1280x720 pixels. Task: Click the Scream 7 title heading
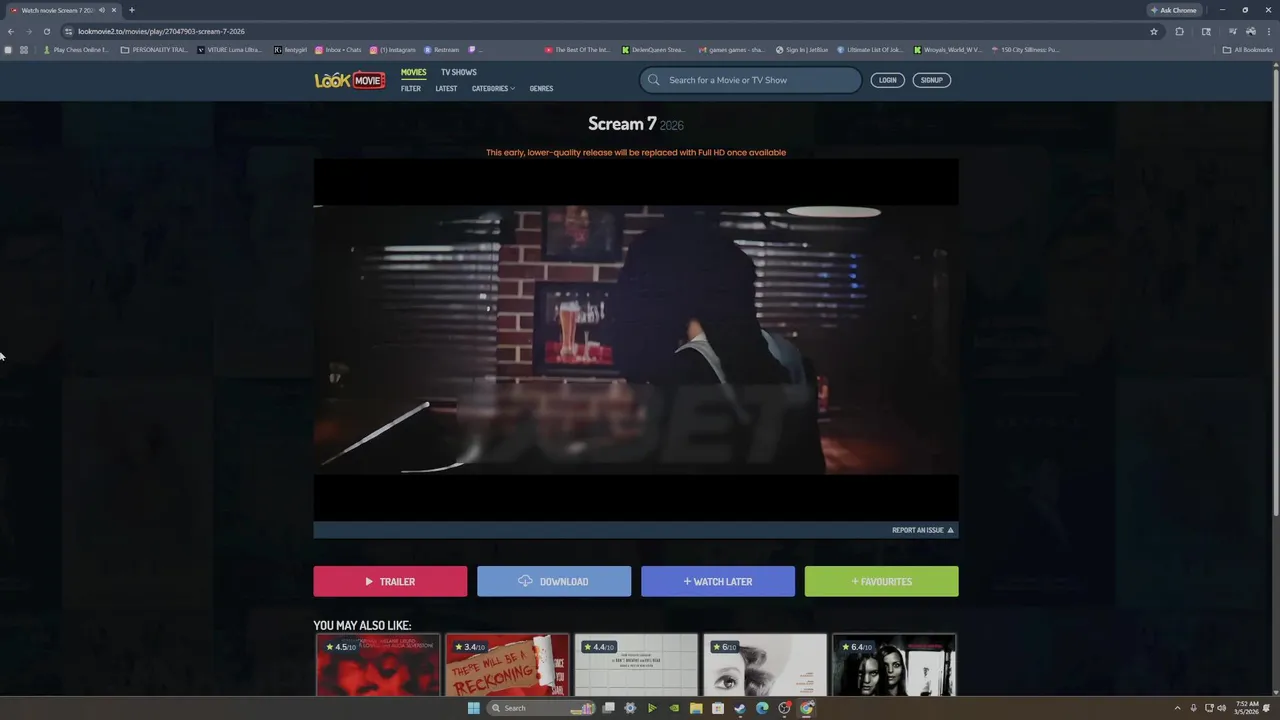click(636, 124)
